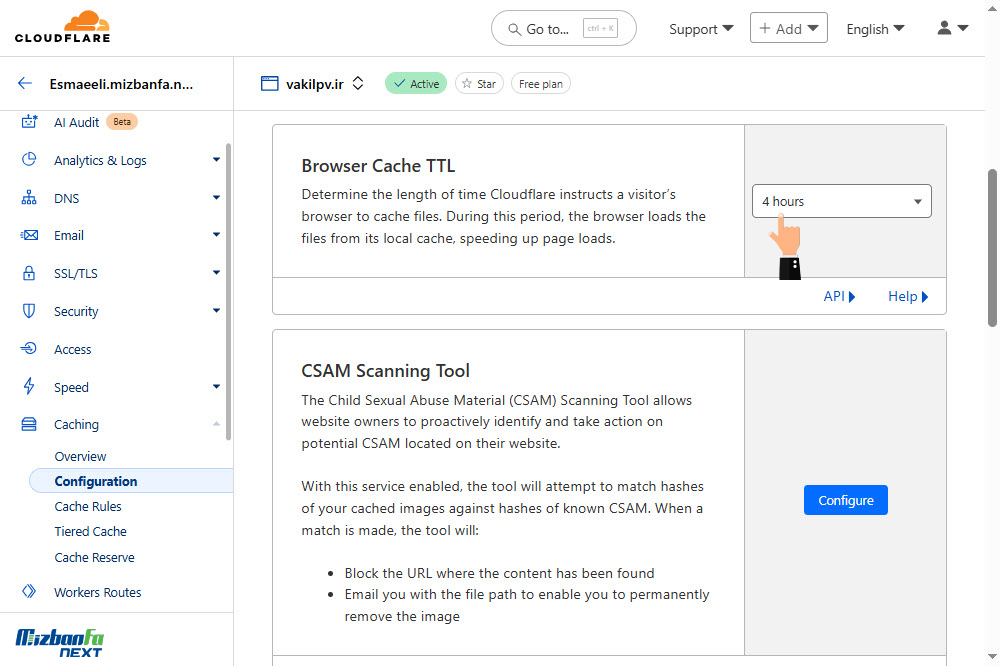Click the Speed lightning bolt icon

pyautogui.click(x=29, y=387)
